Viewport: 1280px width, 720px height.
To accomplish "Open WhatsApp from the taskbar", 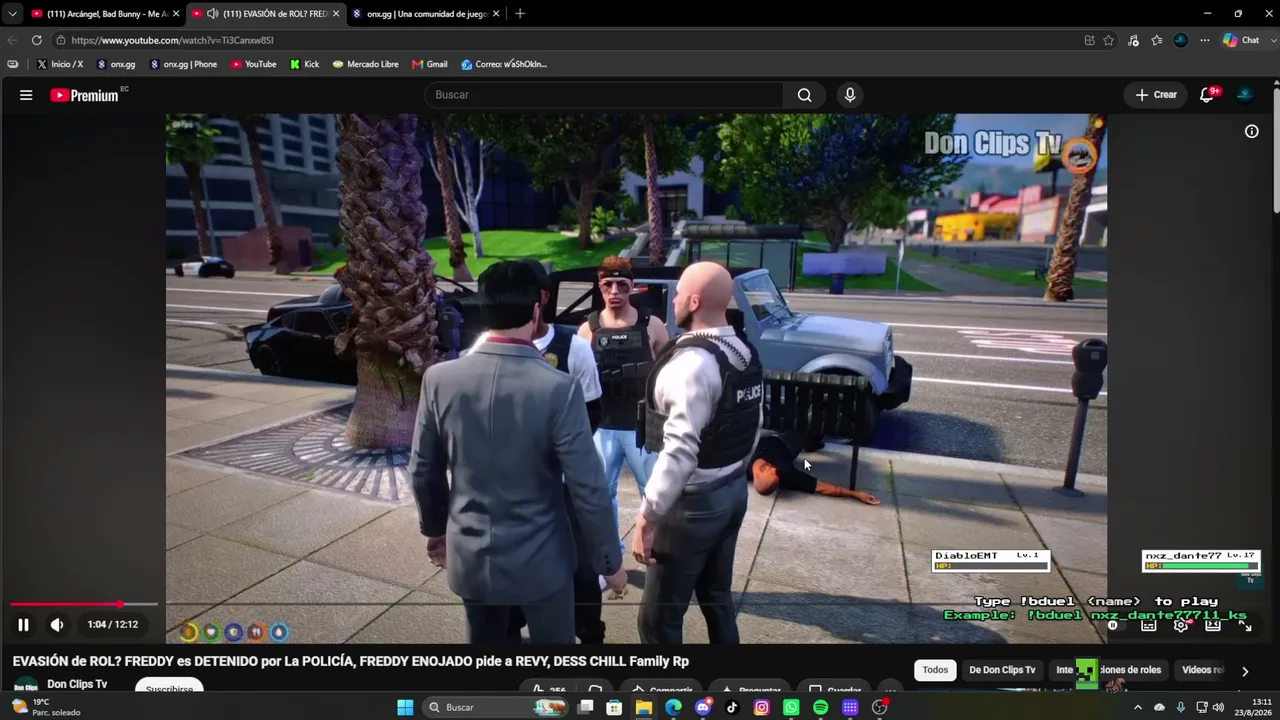I will (791, 707).
